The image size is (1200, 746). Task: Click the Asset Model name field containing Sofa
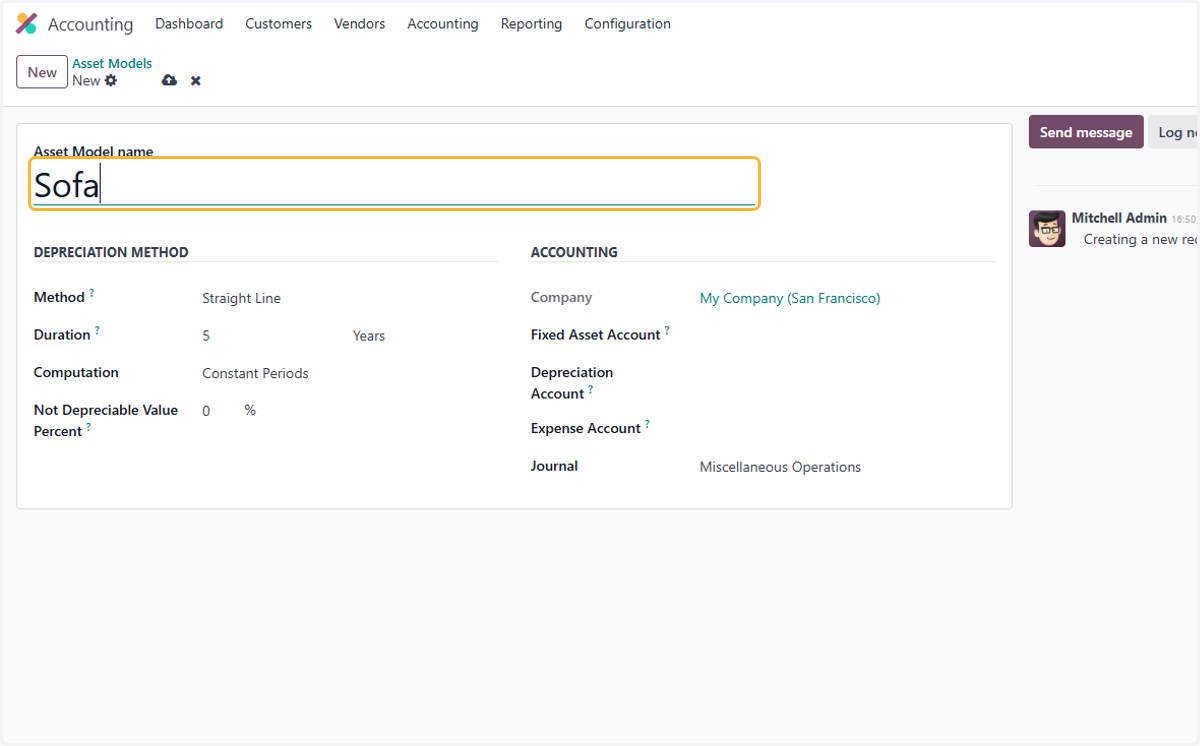pyautogui.click(x=394, y=185)
